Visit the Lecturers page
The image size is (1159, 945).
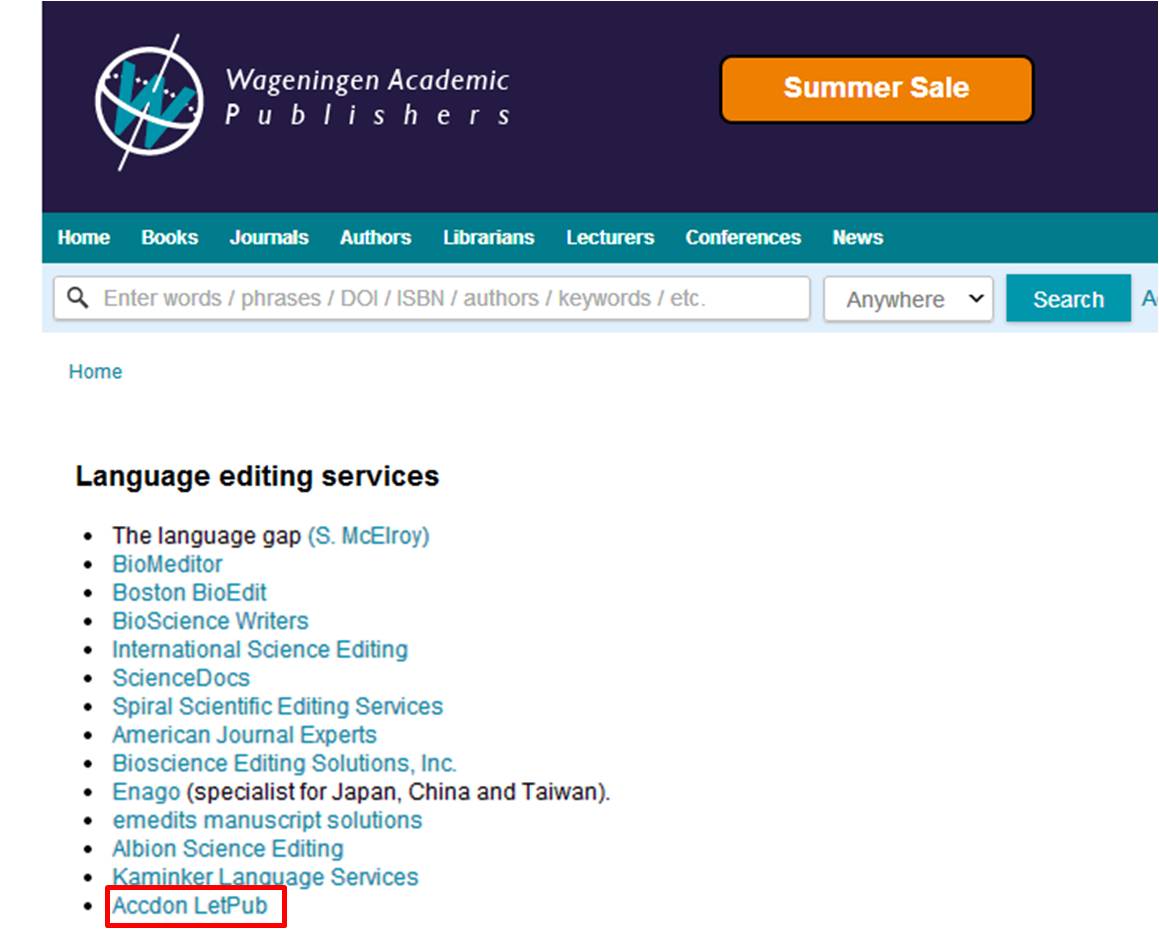tap(610, 237)
